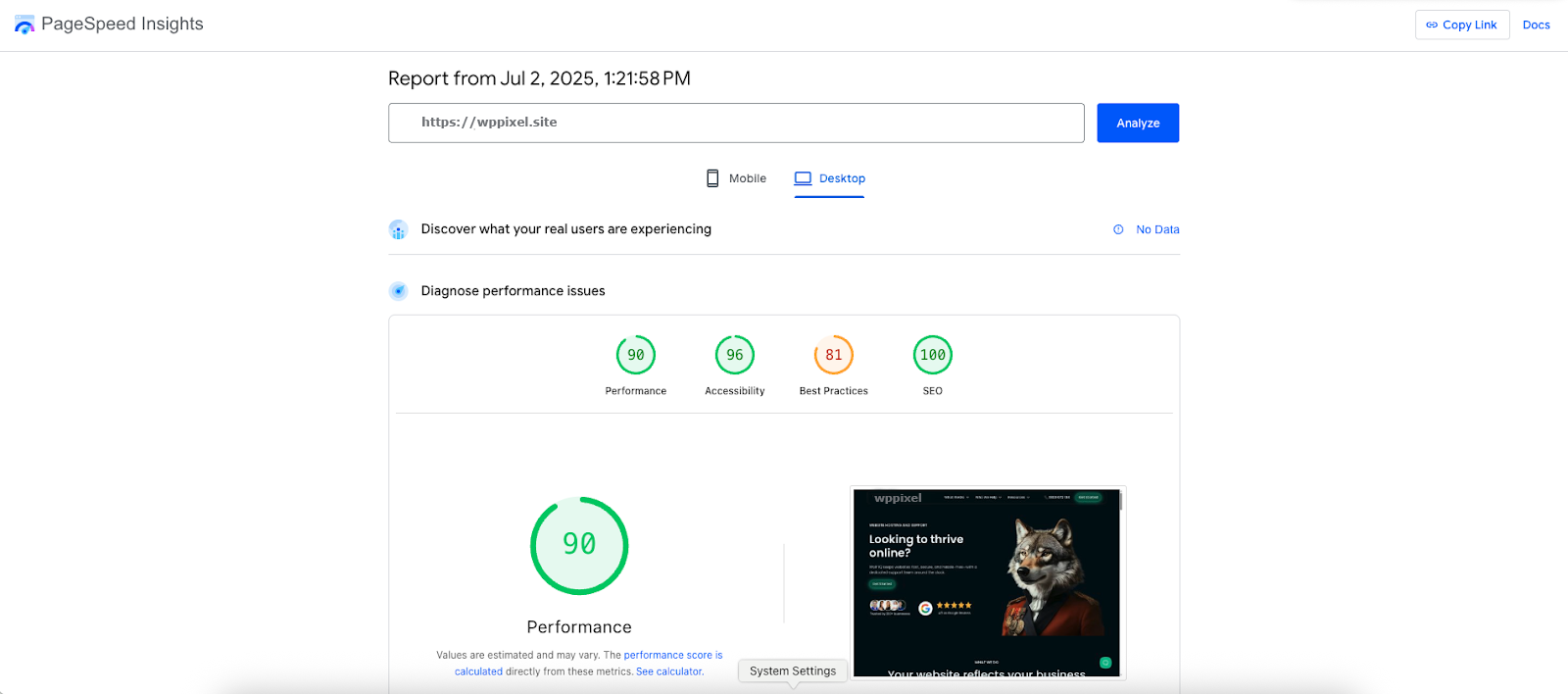Image resolution: width=1568 pixels, height=694 pixels.
Task: Open the SEO 100 score gauge
Action: click(x=933, y=356)
